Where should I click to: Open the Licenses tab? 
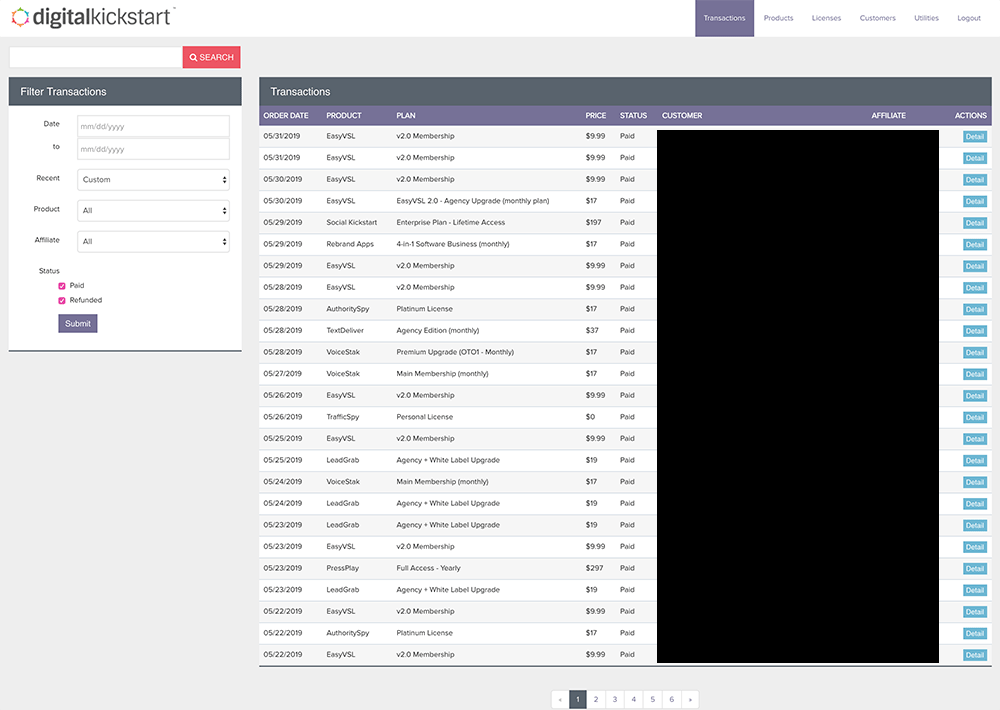826,18
